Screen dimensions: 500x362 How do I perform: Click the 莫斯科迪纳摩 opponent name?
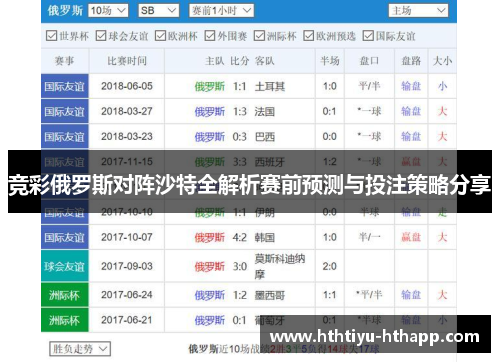point(280,266)
